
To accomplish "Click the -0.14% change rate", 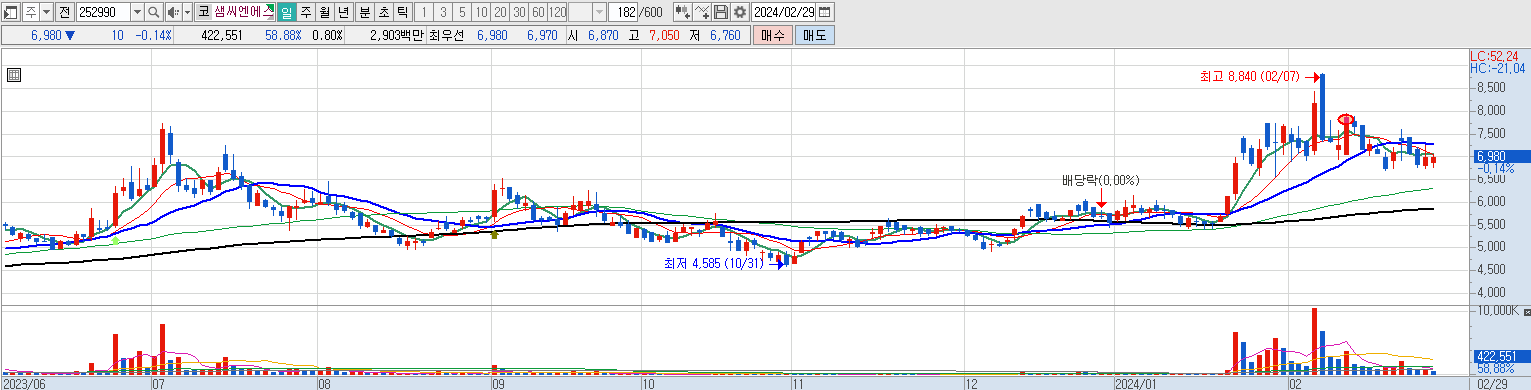I will (153, 35).
